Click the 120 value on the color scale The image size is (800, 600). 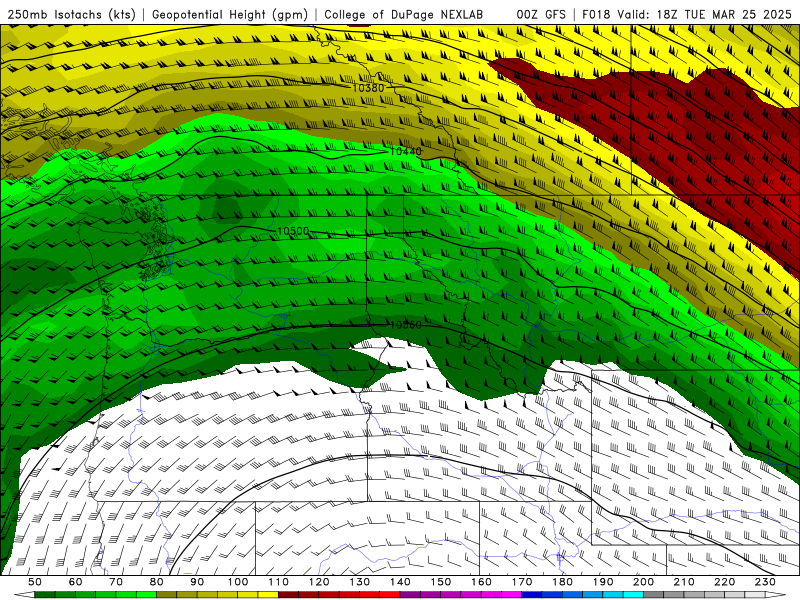click(319, 582)
